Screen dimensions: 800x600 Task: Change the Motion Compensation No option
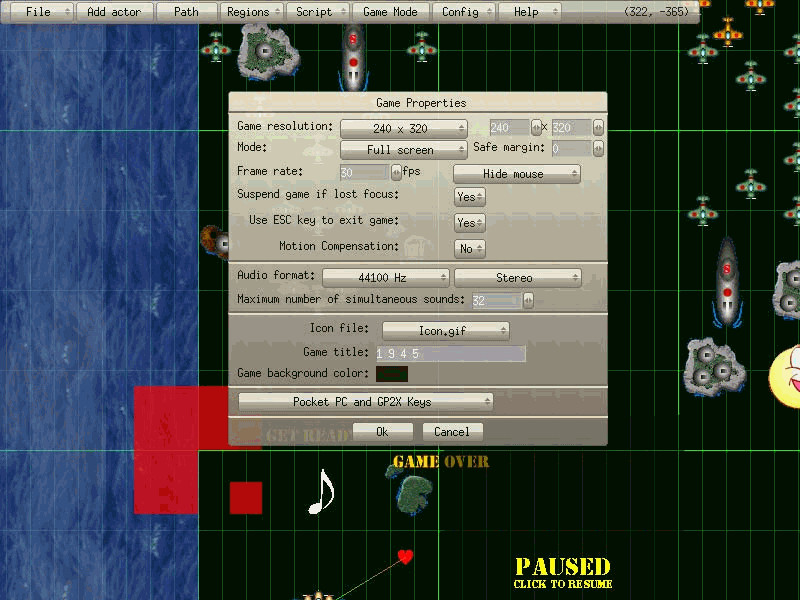(x=469, y=249)
